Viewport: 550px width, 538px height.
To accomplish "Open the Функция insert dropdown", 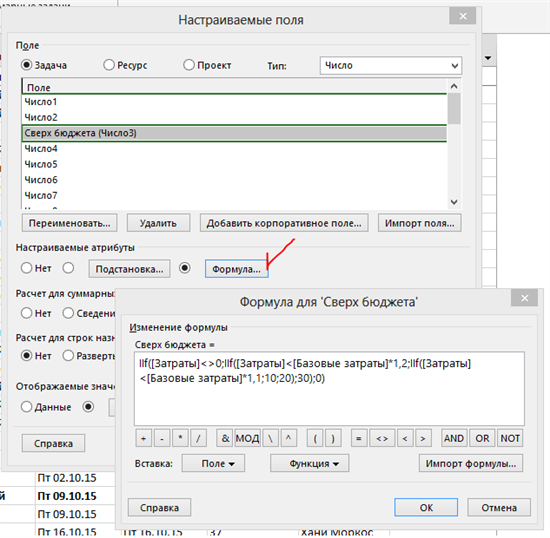I will click(309, 463).
